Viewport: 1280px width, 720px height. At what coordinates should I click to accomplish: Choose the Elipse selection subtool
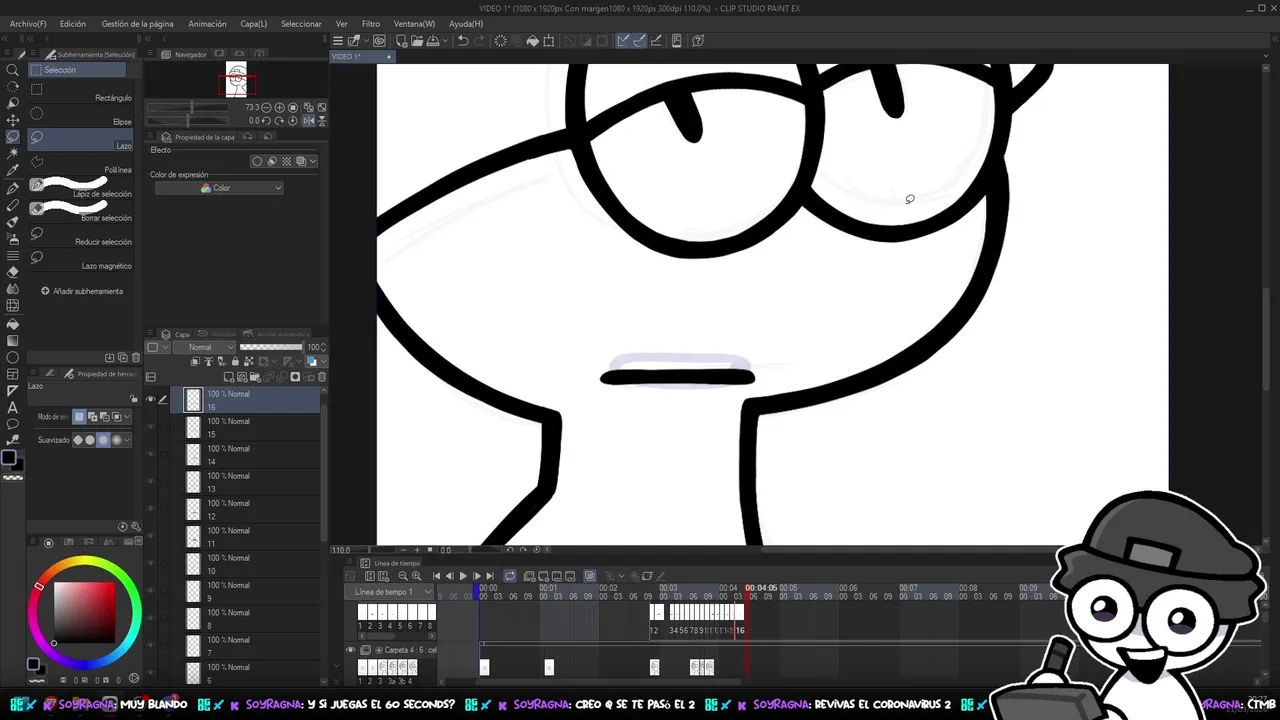click(x=80, y=114)
